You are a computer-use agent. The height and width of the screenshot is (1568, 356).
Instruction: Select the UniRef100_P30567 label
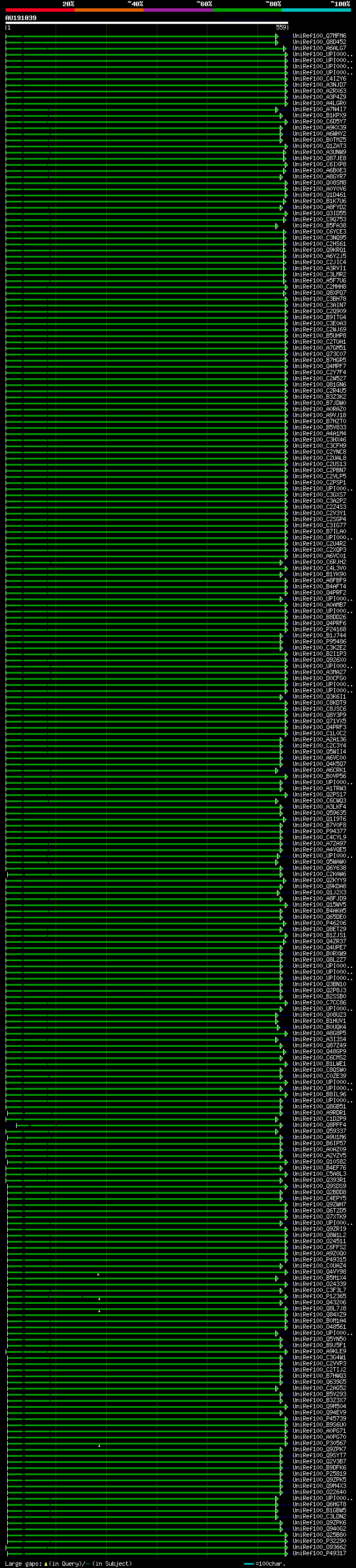point(319,1443)
